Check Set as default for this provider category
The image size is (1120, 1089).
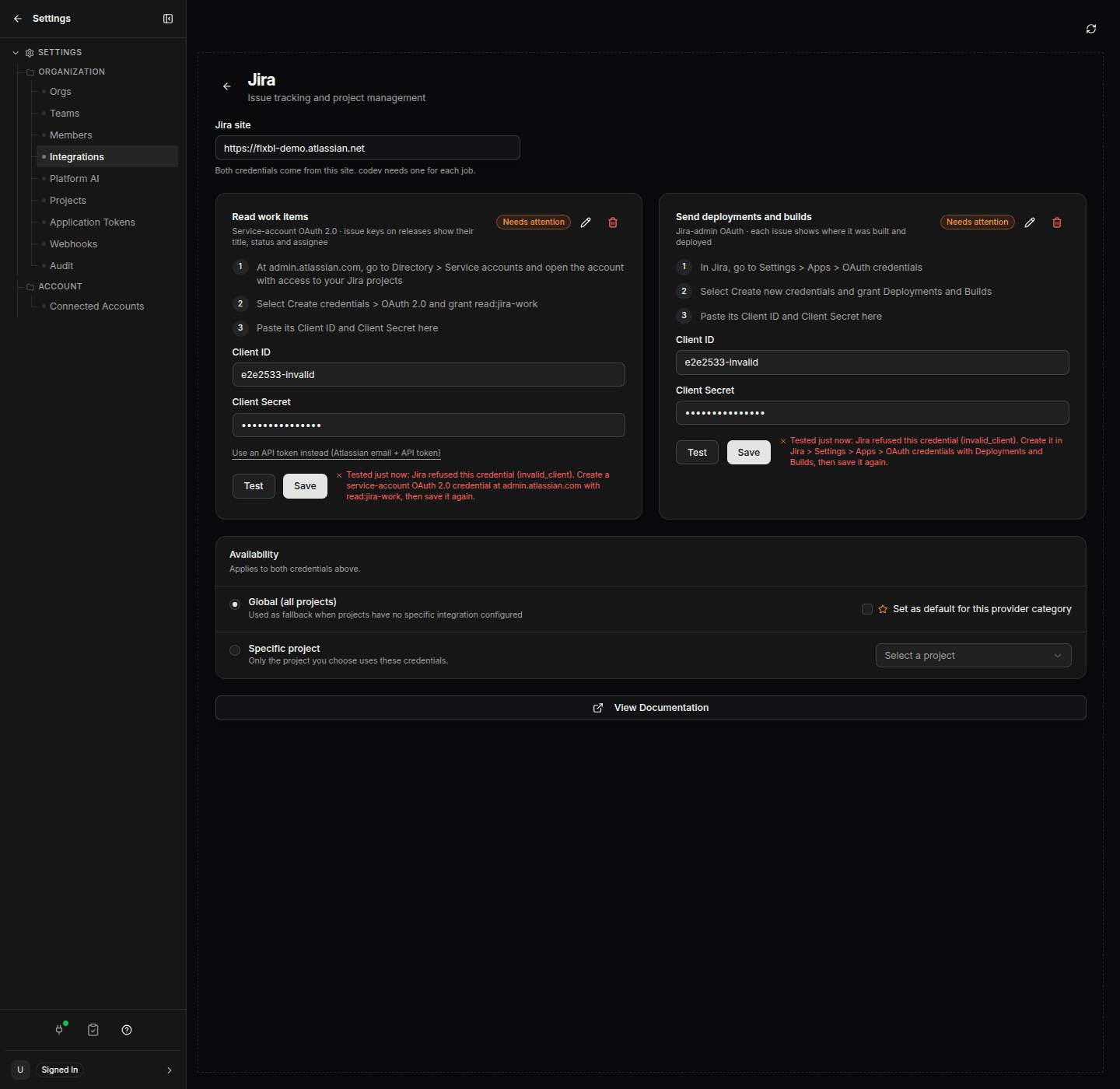[867, 609]
